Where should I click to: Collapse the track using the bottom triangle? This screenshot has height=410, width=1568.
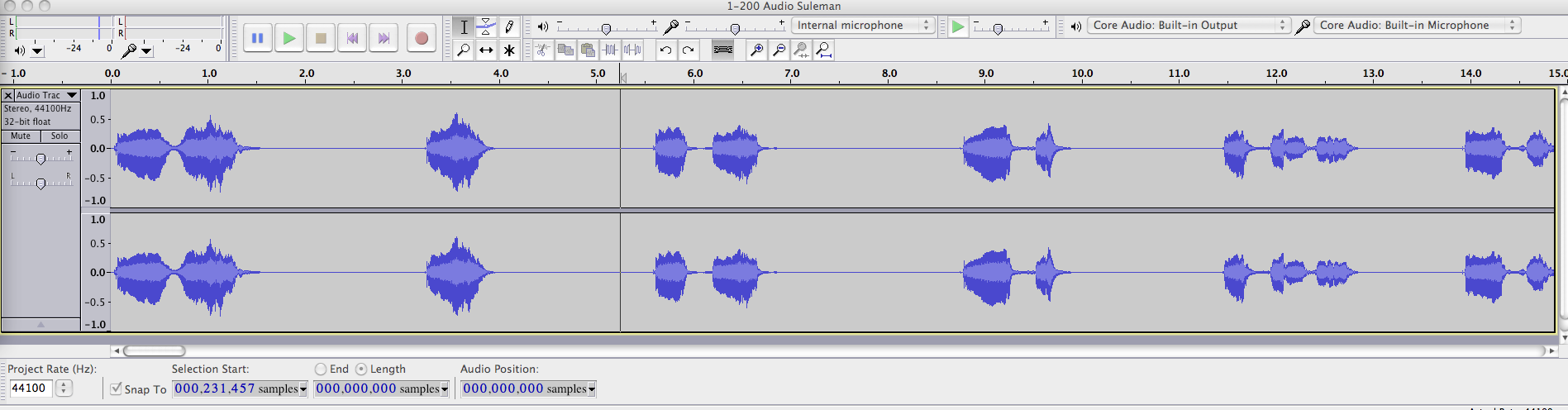[41, 325]
